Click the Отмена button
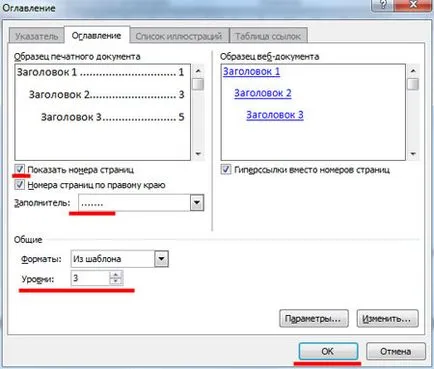Image resolution: width=434 pixels, height=369 pixels. 396,351
